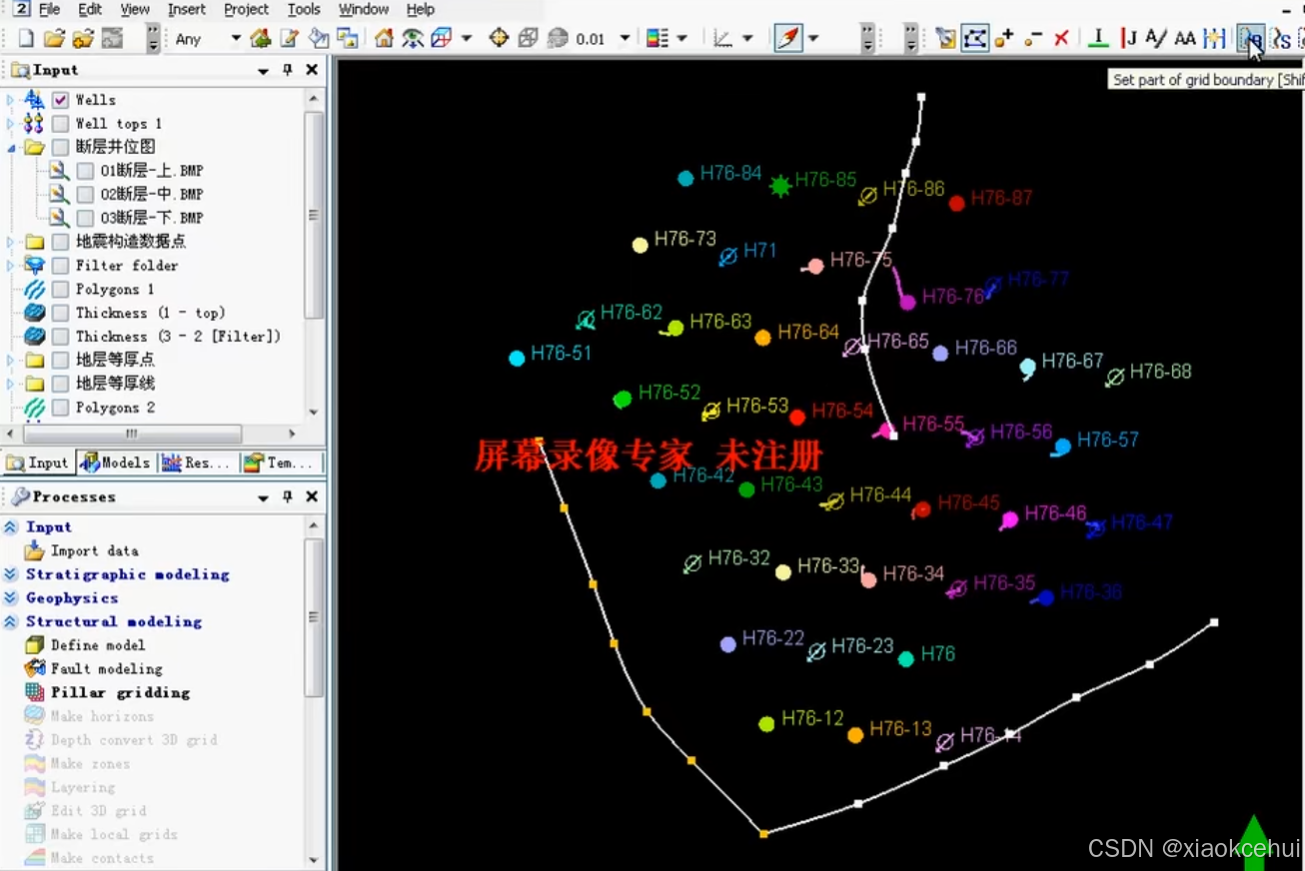Open the Any filter dropdown

pos(236,39)
